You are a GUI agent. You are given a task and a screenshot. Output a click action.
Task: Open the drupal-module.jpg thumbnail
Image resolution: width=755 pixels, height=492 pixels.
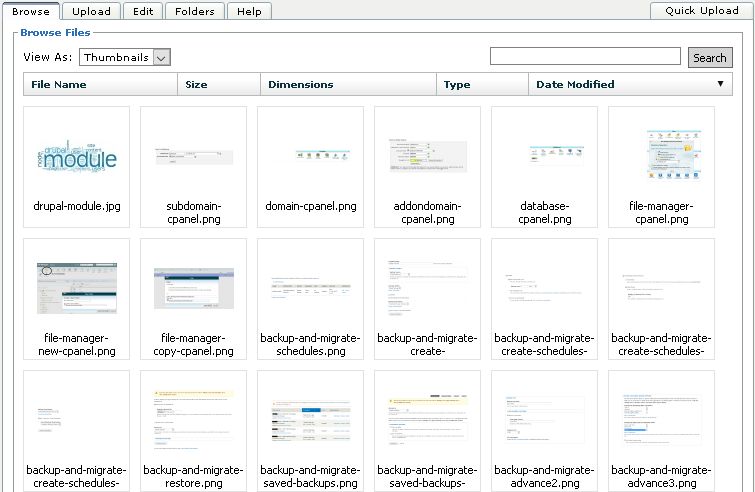pyautogui.click(x=76, y=157)
